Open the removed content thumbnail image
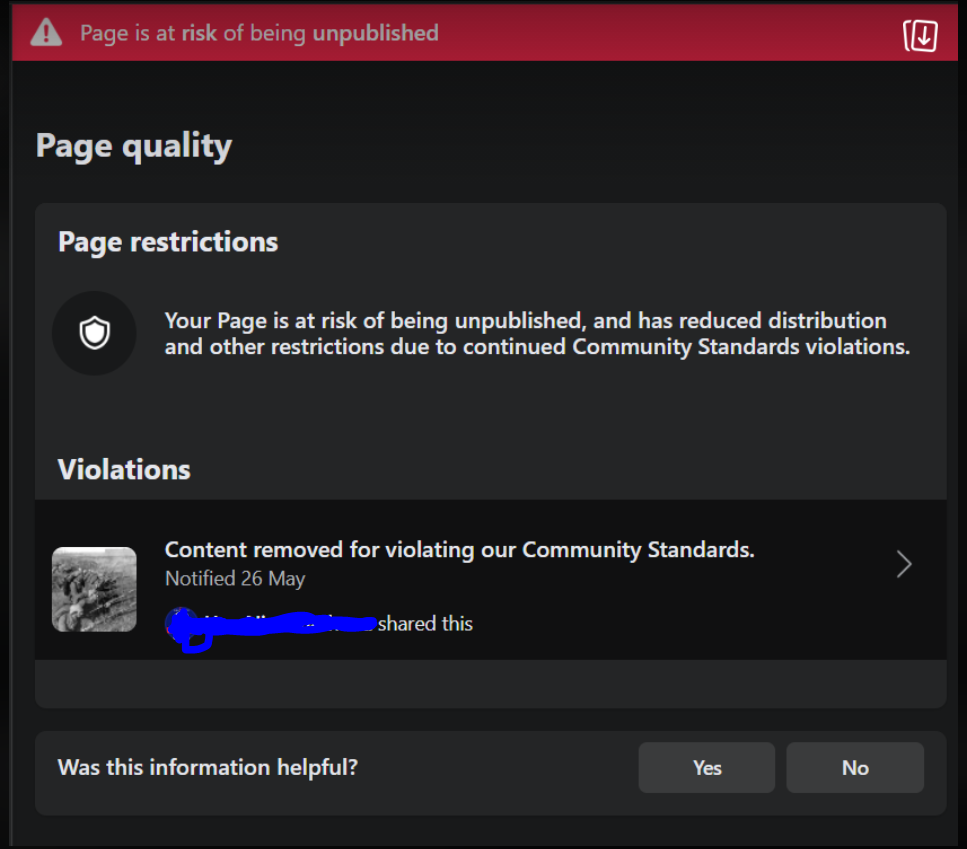The image size is (967, 849). (x=94, y=589)
